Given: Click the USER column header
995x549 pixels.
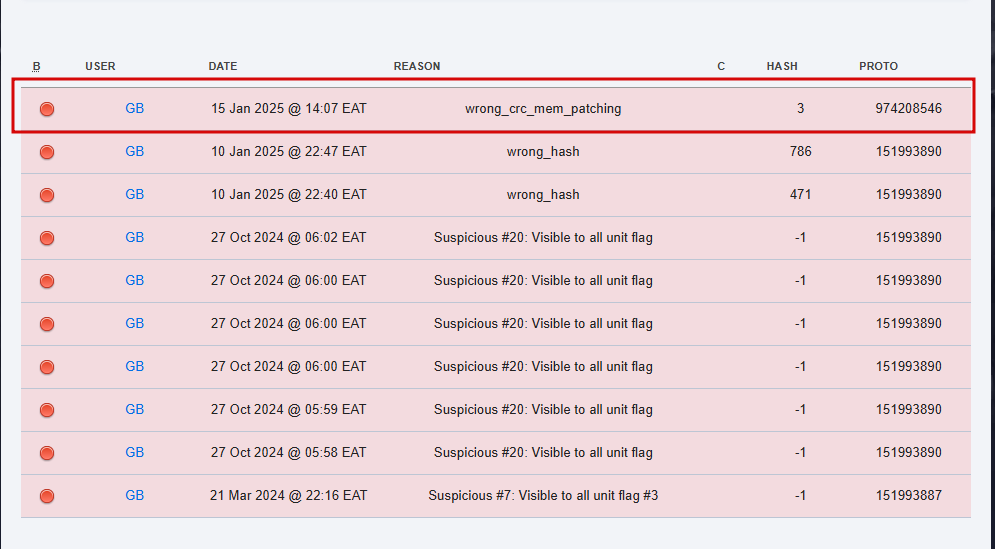Looking at the screenshot, I should 100,66.
